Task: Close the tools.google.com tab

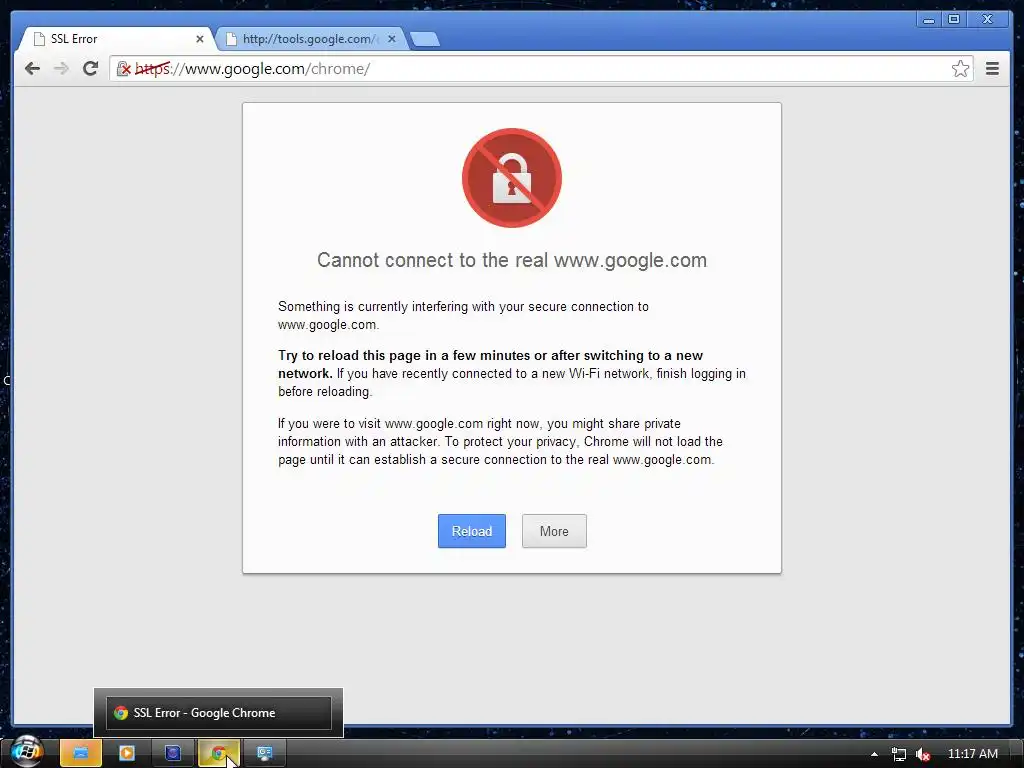Action: (x=392, y=39)
